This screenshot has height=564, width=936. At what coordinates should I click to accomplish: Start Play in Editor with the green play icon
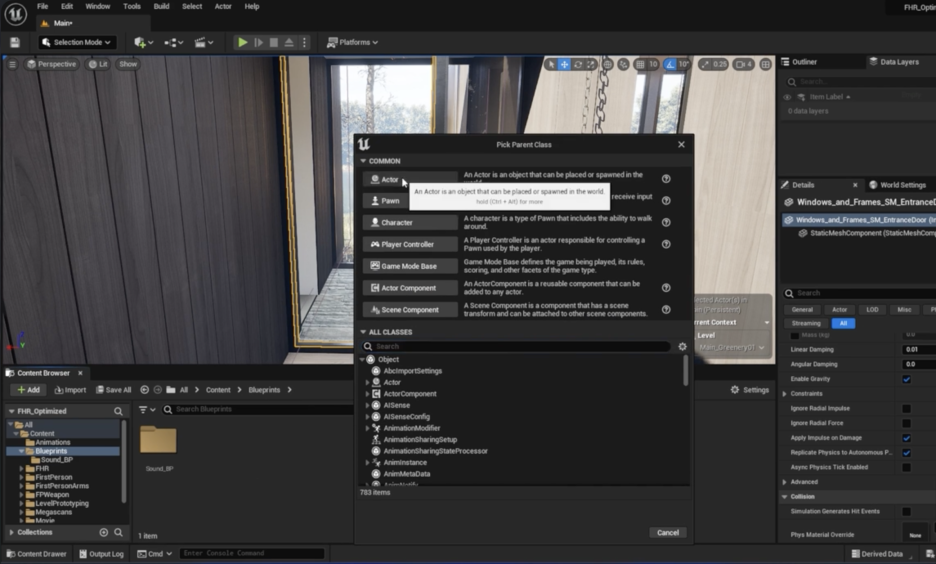(x=242, y=42)
